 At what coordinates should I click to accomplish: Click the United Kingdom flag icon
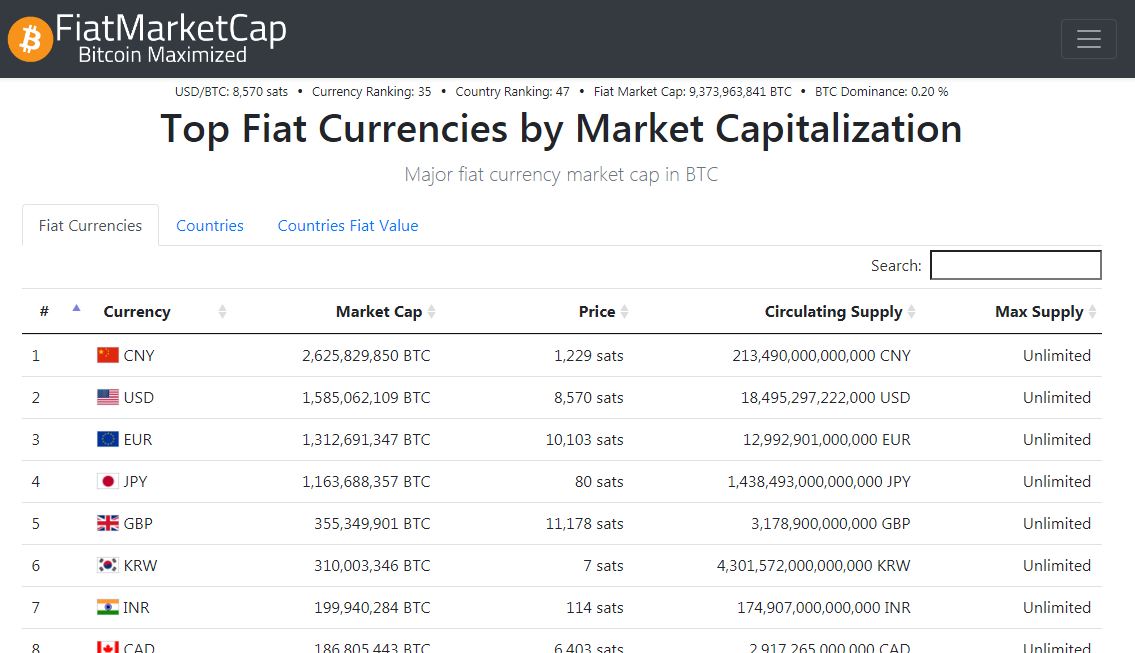[x=108, y=523]
